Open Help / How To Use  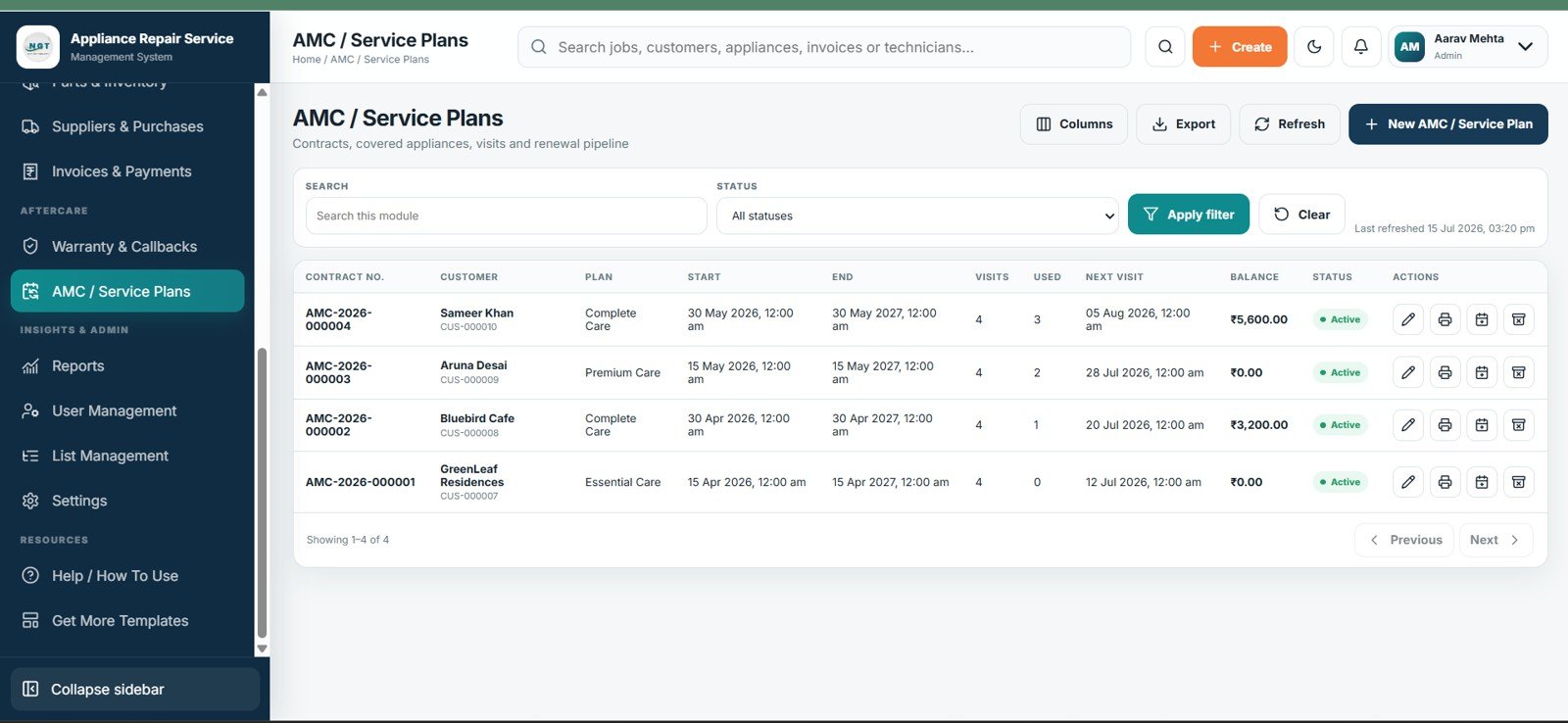click(127, 576)
